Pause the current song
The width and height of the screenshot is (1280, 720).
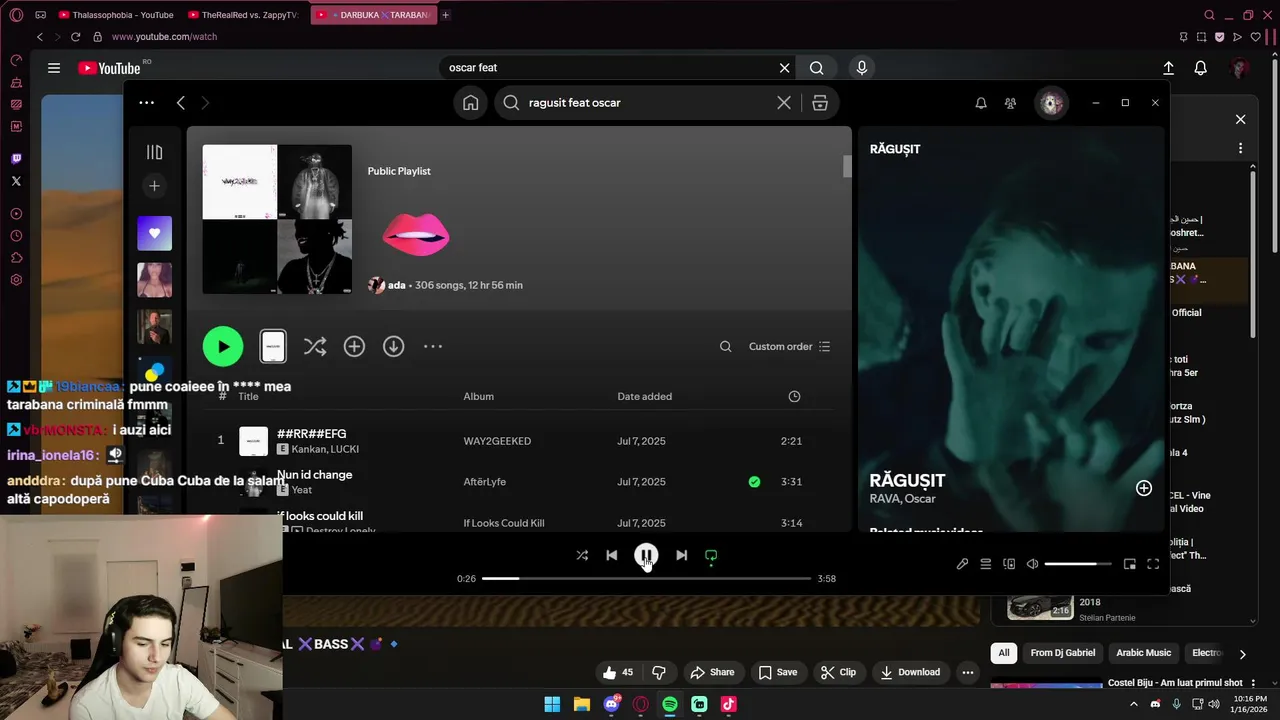tap(646, 555)
